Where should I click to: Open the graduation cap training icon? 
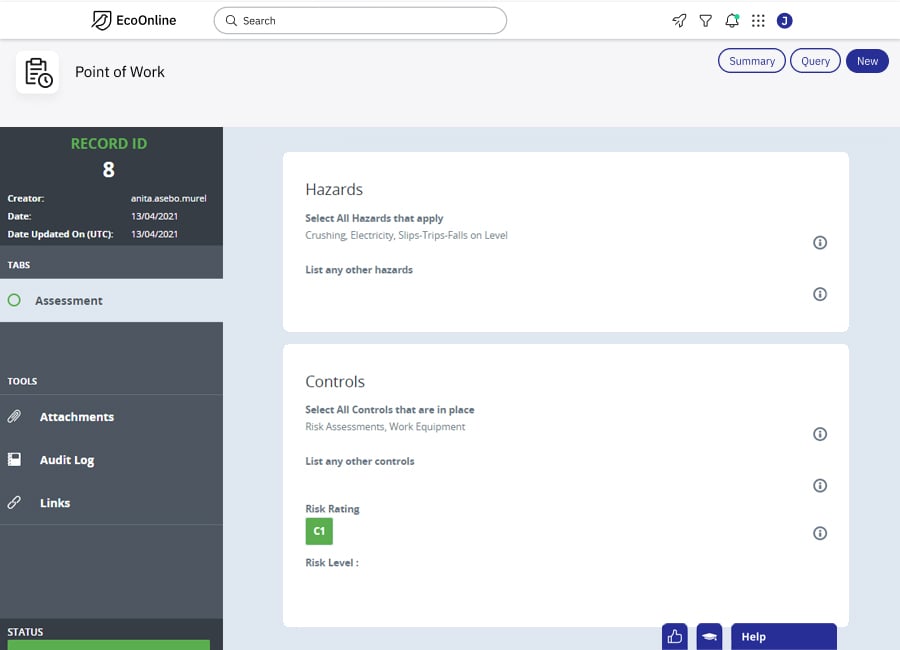click(709, 637)
